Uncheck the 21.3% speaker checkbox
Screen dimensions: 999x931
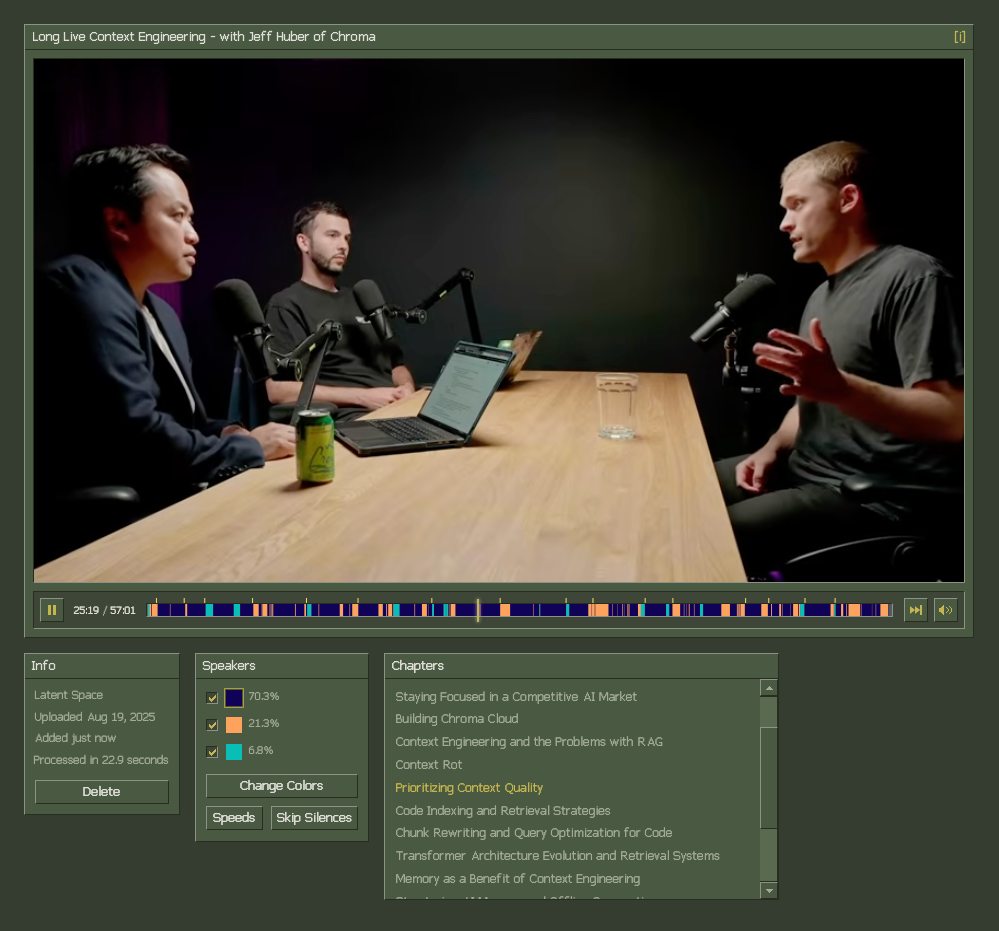[x=212, y=725]
